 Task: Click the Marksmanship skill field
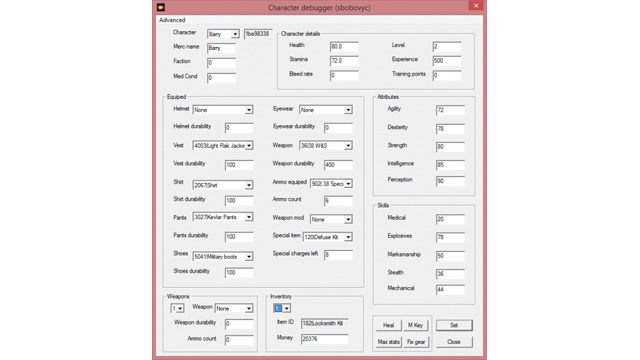click(x=450, y=256)
